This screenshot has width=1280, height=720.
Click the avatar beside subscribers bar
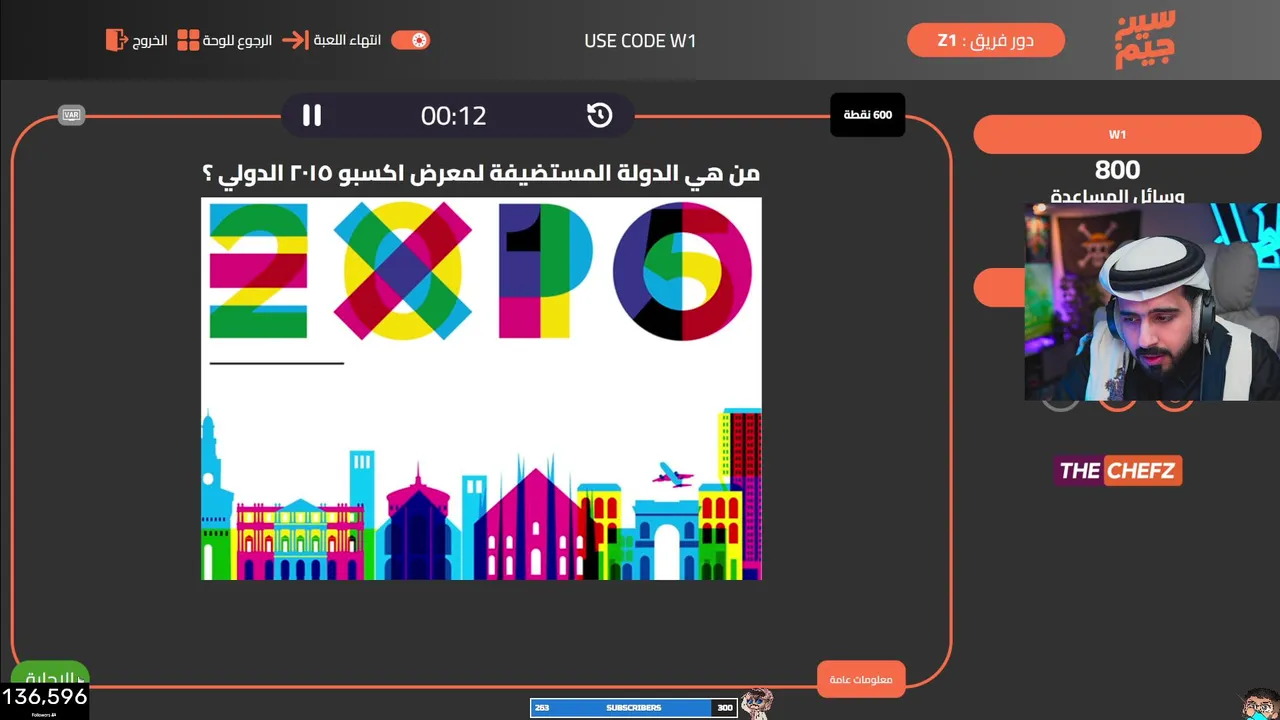pyautogui.click(x=757, y=702)
